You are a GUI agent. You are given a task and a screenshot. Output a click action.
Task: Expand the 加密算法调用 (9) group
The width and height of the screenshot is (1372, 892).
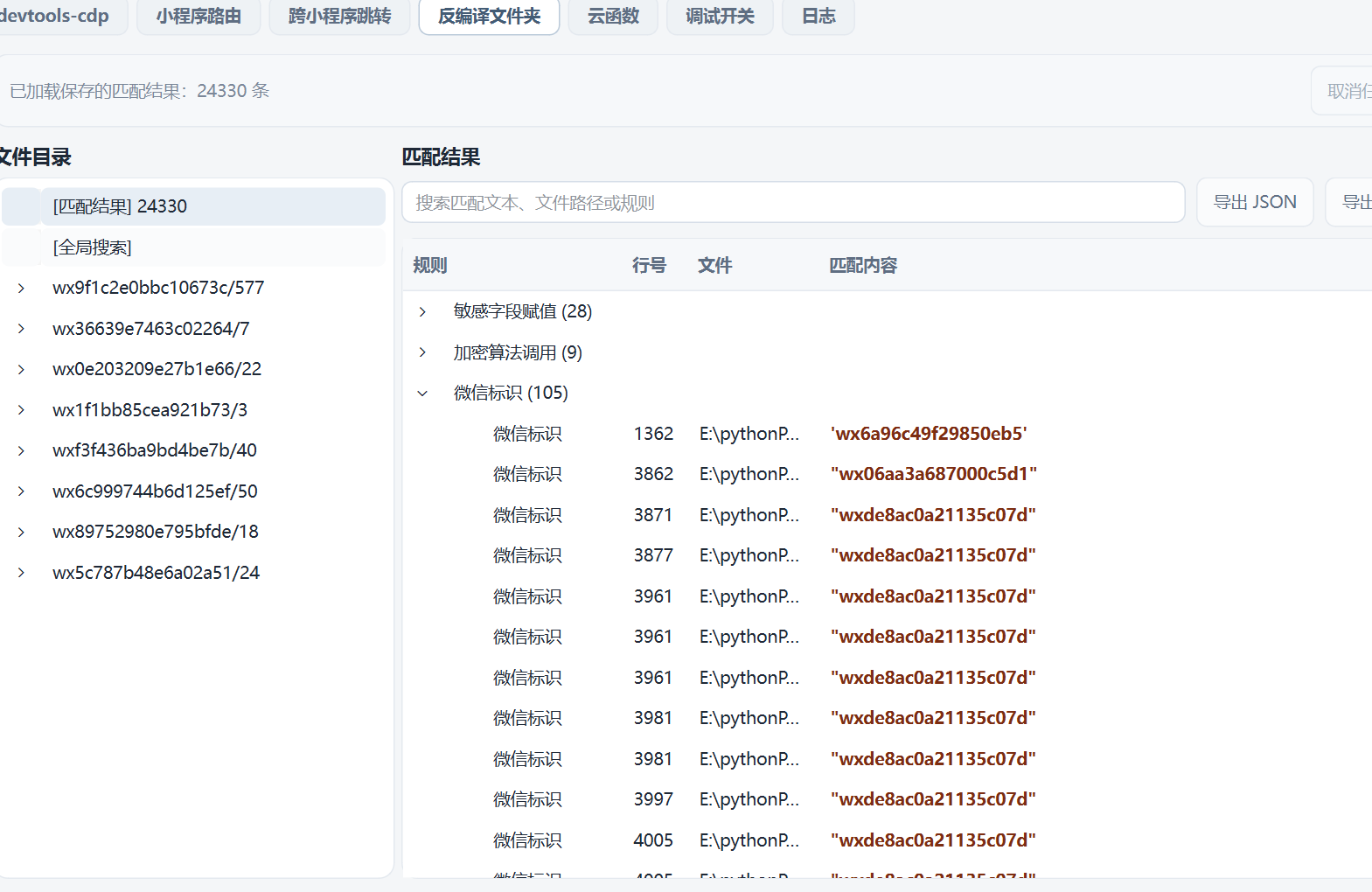(422, 352)
